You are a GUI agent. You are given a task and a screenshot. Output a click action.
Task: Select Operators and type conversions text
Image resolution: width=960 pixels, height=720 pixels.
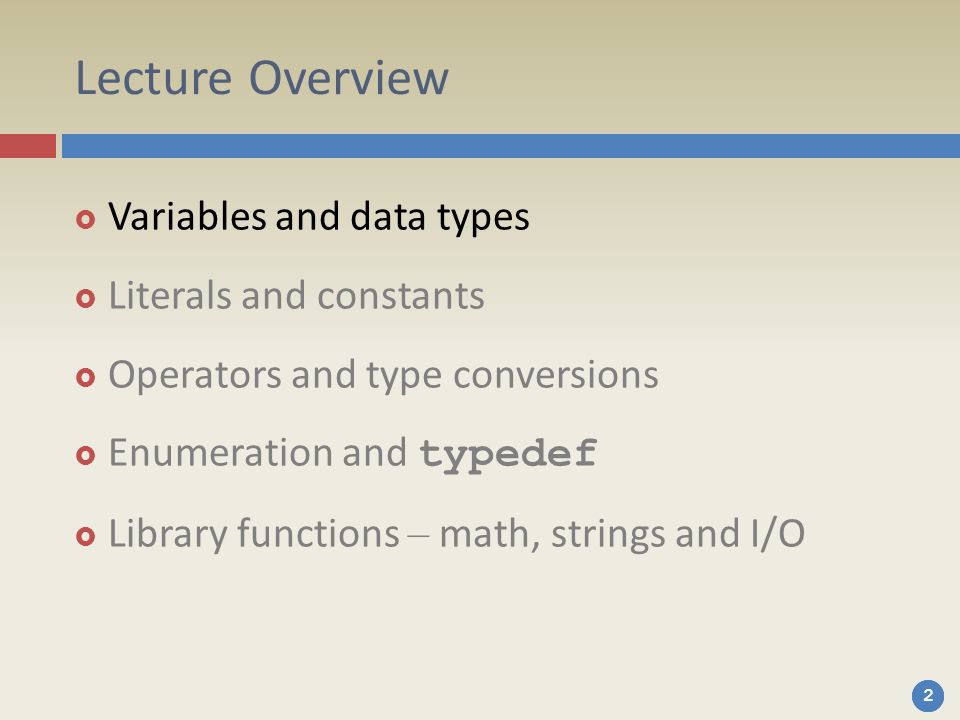(x=383, y=375)
